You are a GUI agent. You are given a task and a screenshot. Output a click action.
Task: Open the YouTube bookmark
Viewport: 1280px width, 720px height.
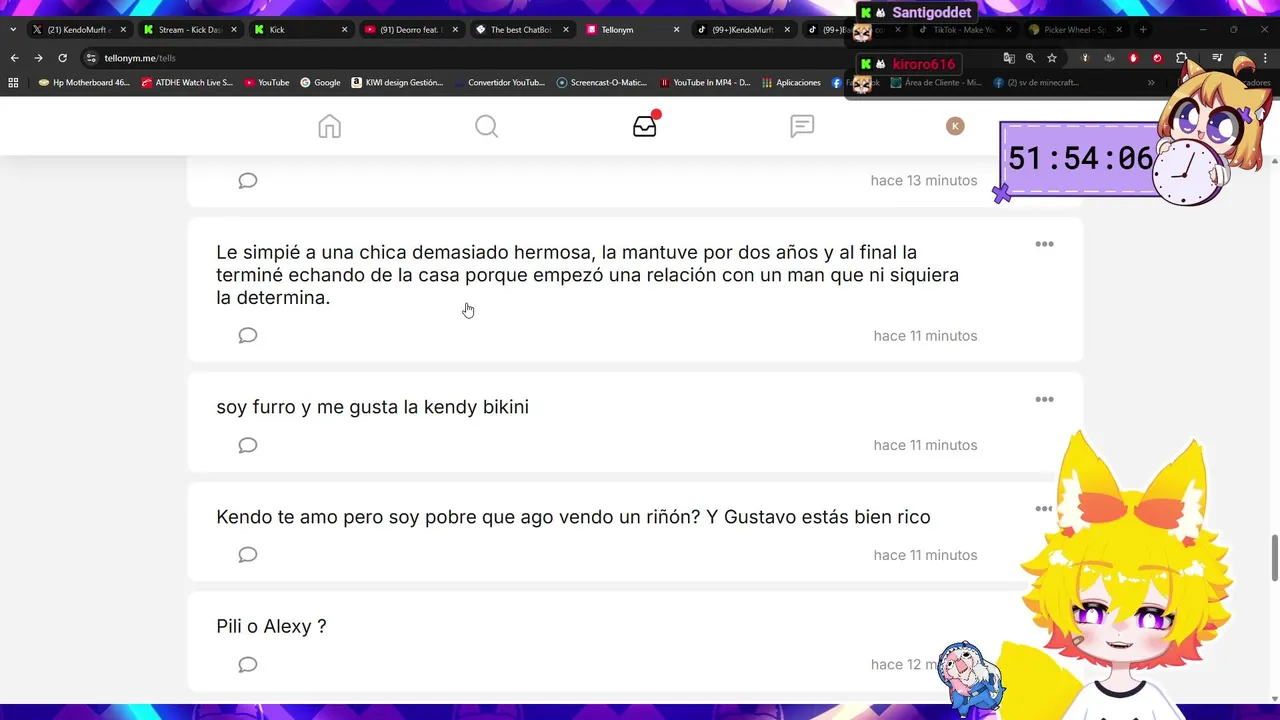pos(267,83)
